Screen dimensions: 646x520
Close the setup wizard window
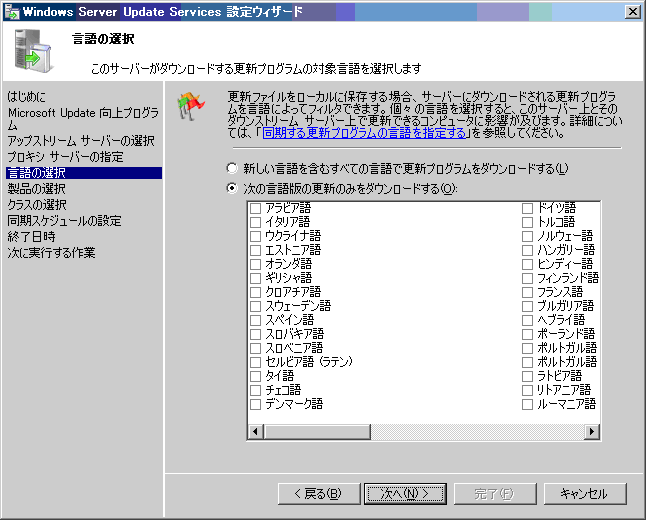point(632,12)
